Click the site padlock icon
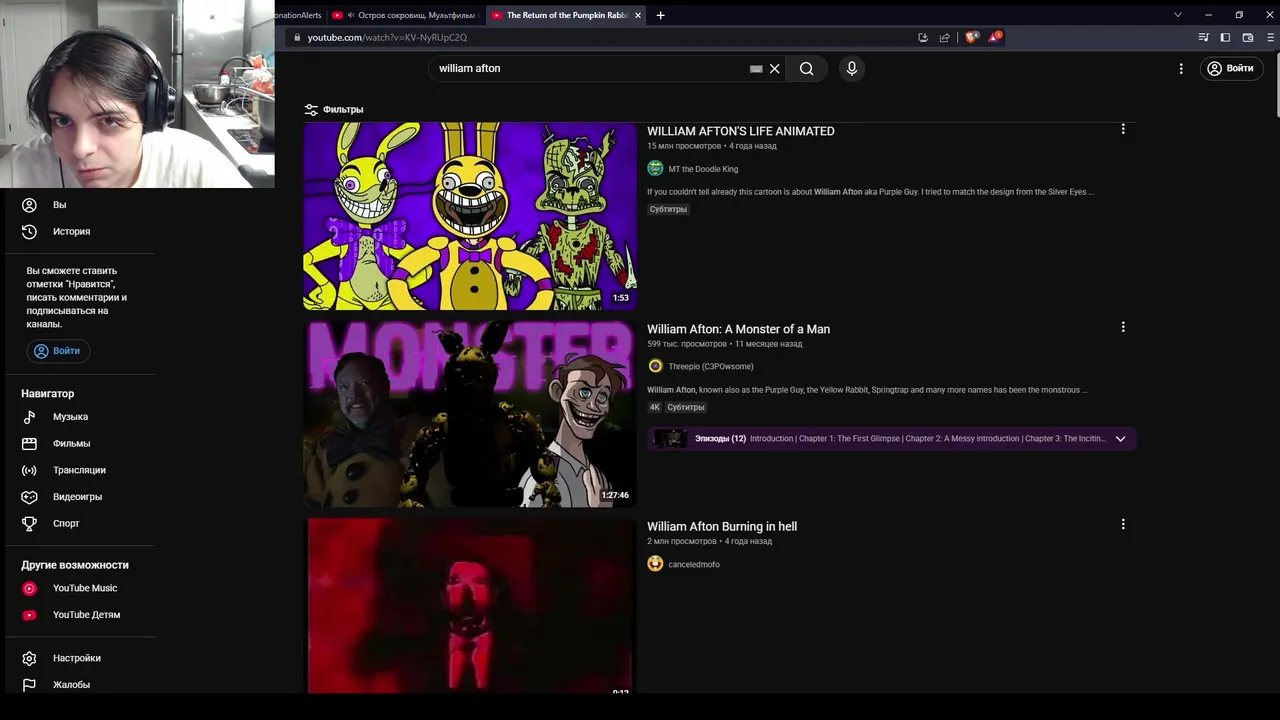The image size is (1280, 720). click(296, 37)
